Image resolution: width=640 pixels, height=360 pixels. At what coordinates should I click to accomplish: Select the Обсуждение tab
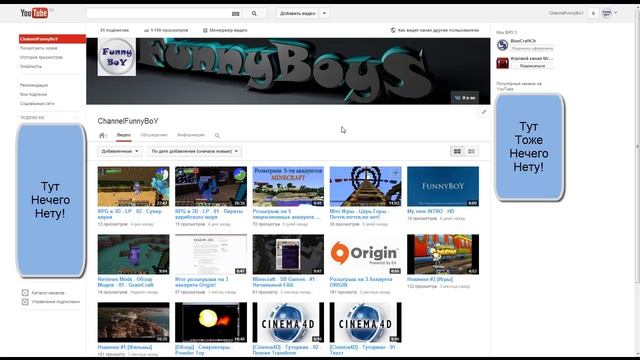coord(154,135)
